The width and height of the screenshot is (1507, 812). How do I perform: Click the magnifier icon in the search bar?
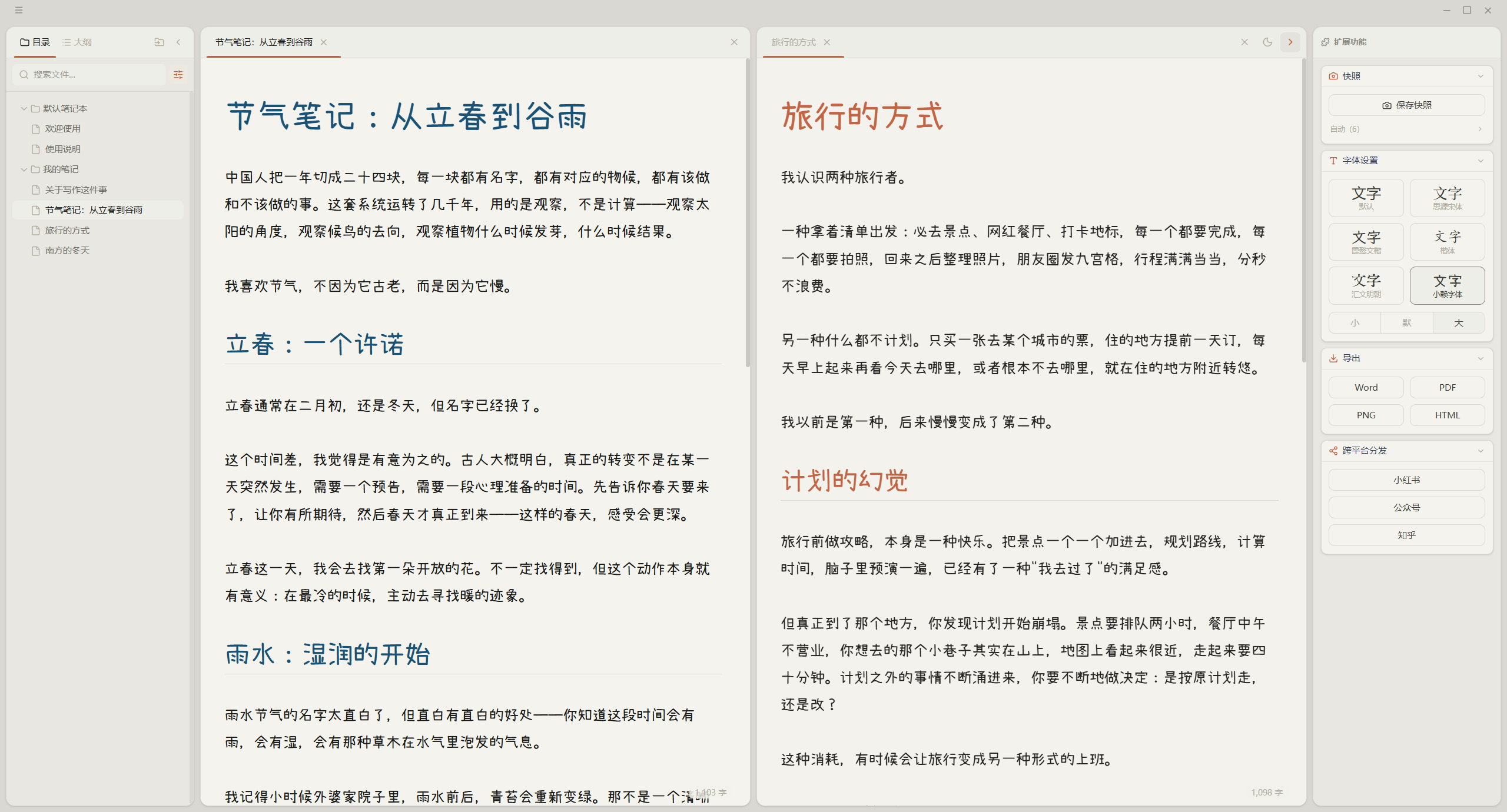pyautogui.click(x=24, y=75)
